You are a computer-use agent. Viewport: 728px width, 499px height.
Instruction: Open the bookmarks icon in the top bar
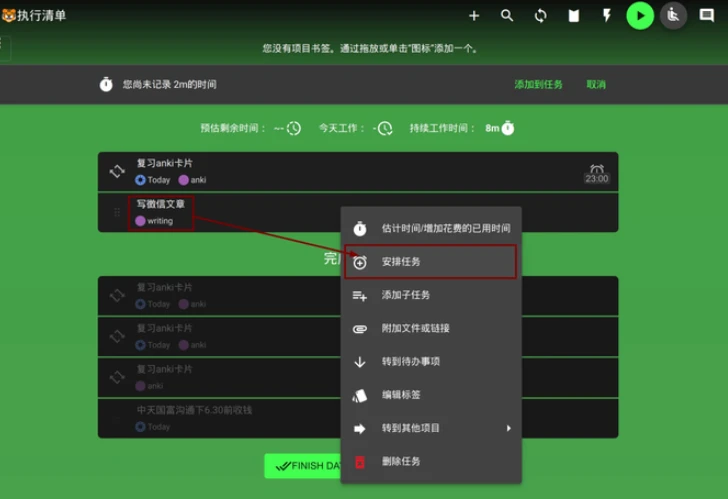574,16
